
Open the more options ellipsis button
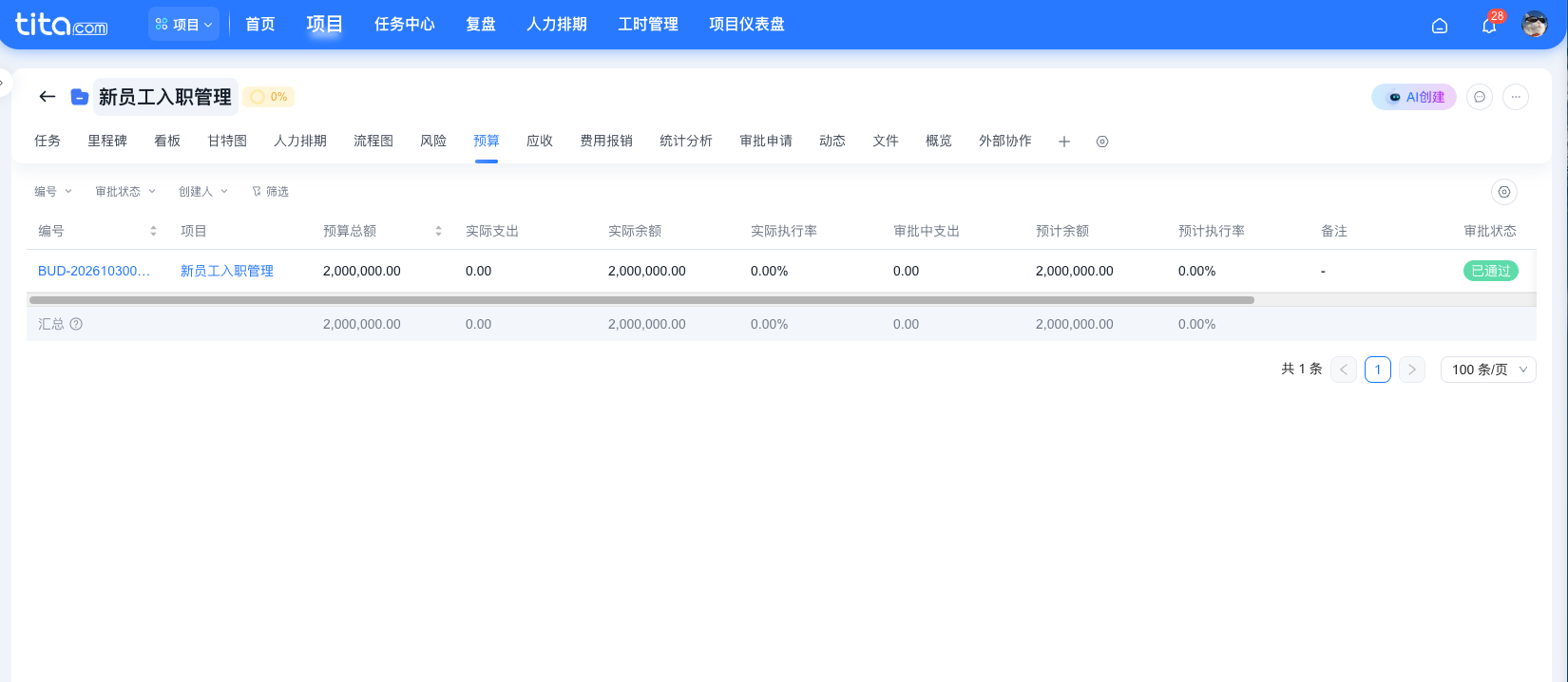pos(1516,97)
